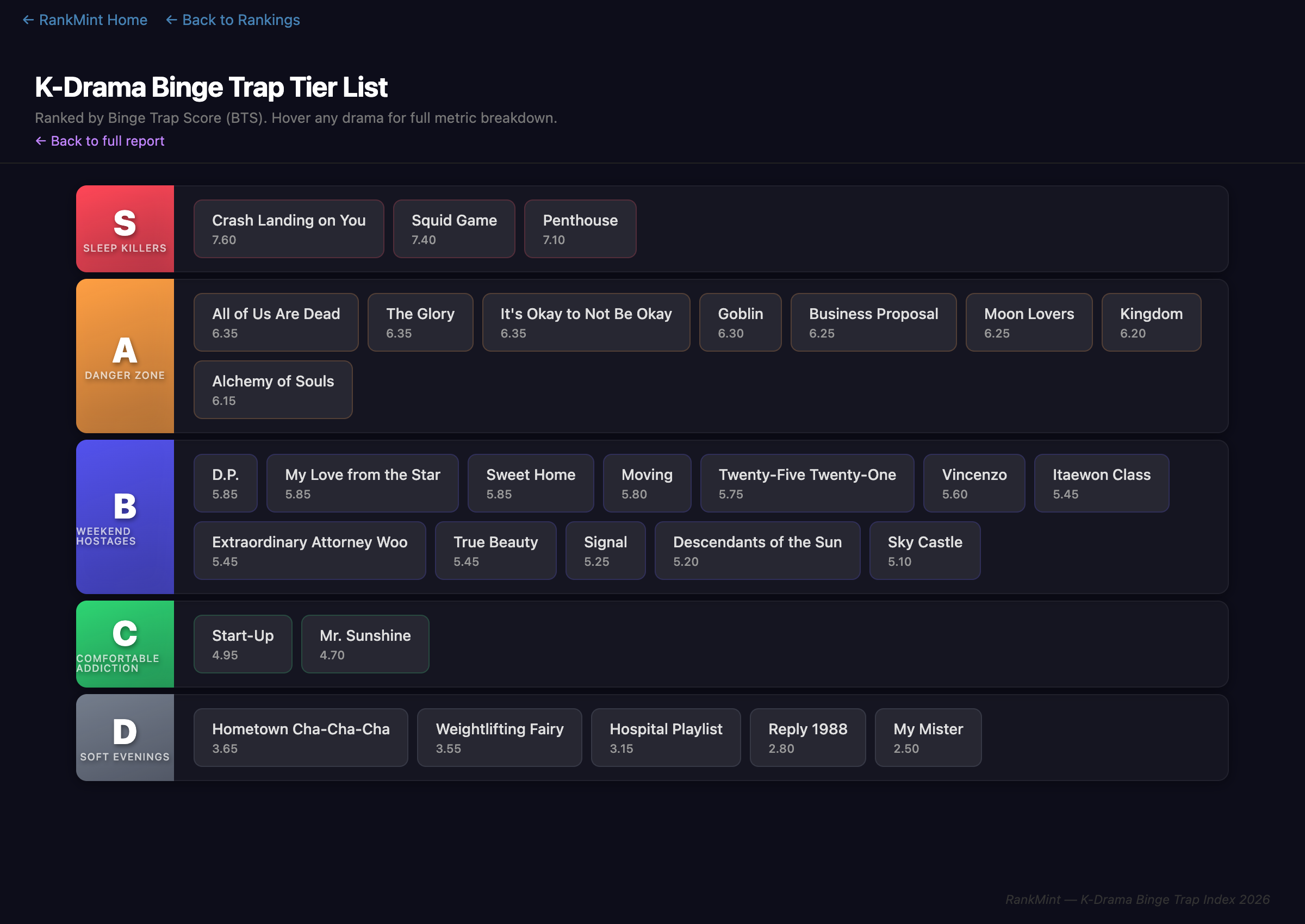The image size is (1305, 924).
Task: Open the Extraordinary Attorney Woo card
Action: [309, 551]
